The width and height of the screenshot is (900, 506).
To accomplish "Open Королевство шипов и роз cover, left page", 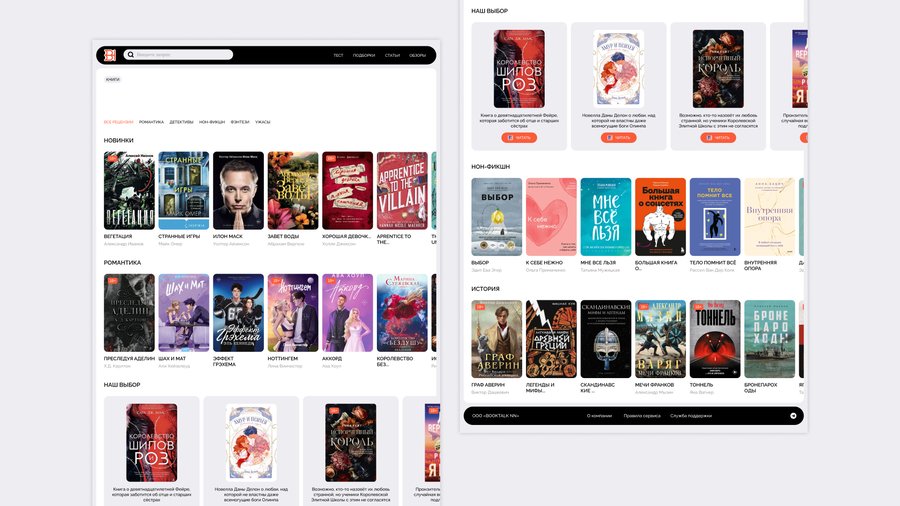I will click(152, 442).
